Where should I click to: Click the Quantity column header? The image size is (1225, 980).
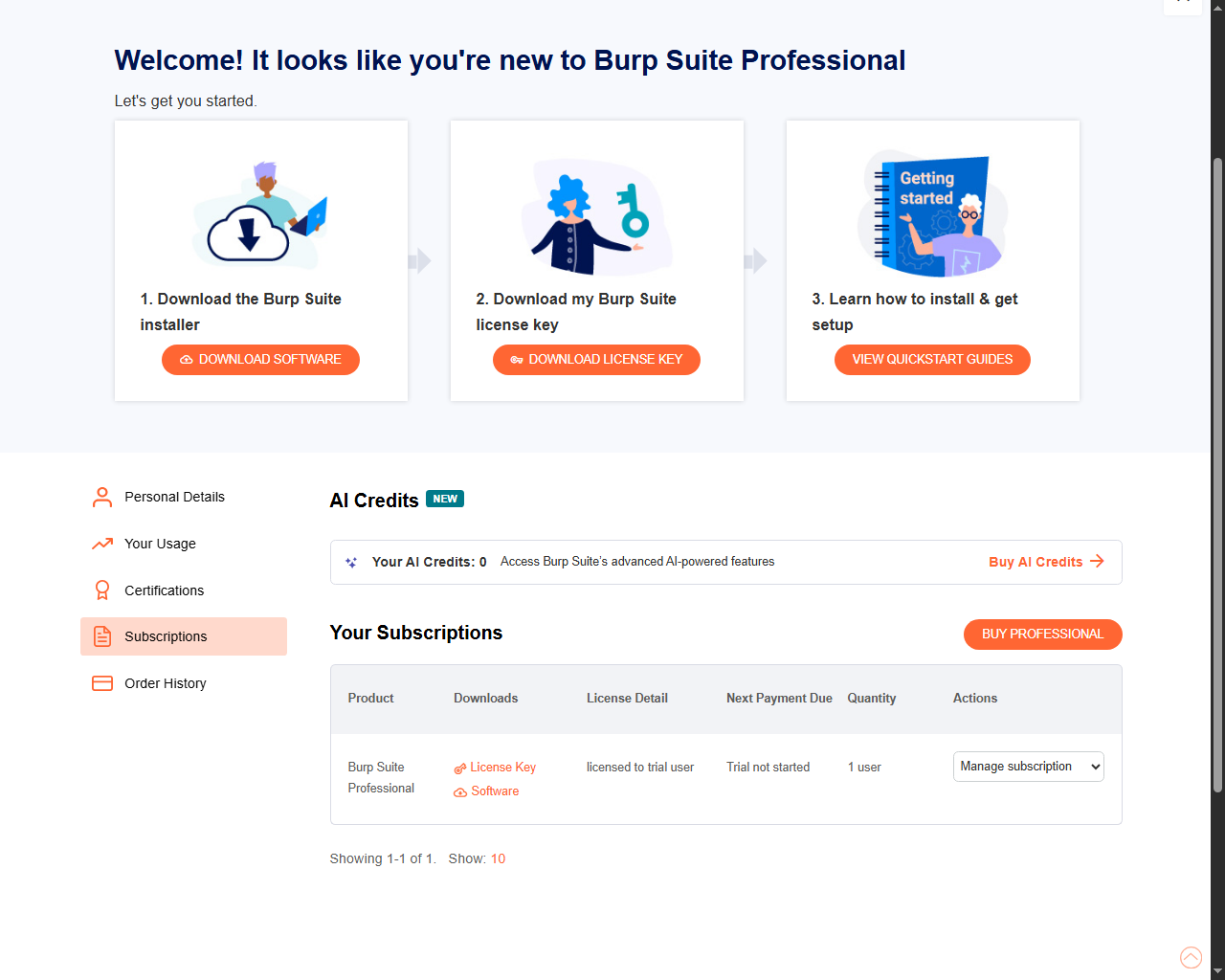[872, 699]
